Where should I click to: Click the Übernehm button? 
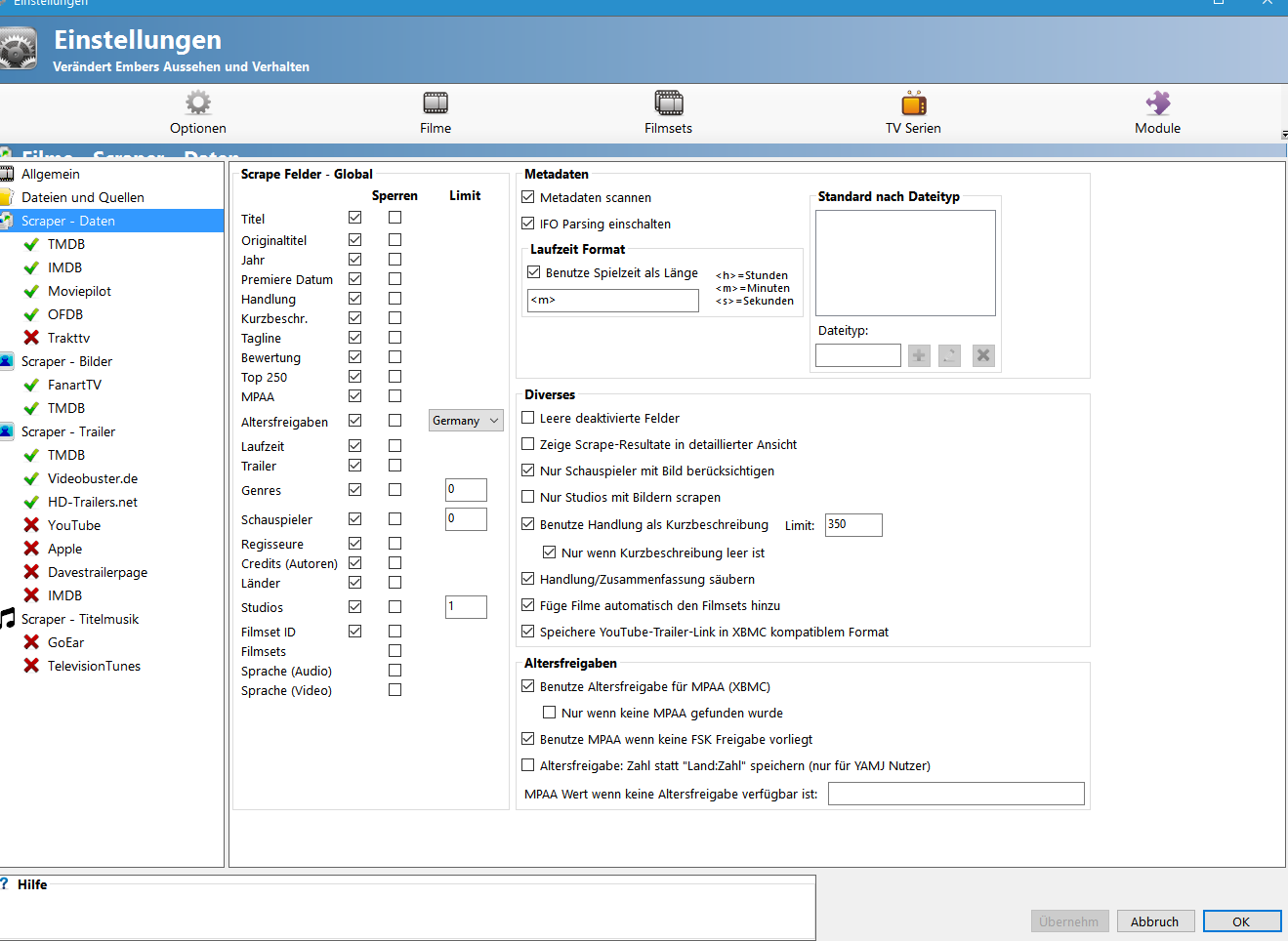coord(1069,921)
